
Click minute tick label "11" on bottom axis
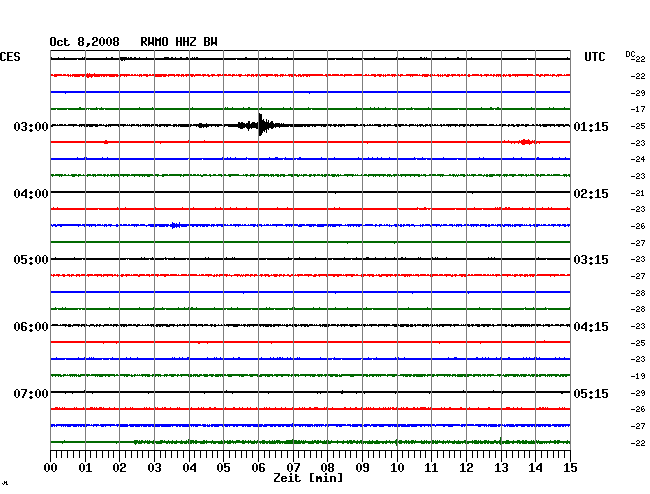click(x=431, y=468)
